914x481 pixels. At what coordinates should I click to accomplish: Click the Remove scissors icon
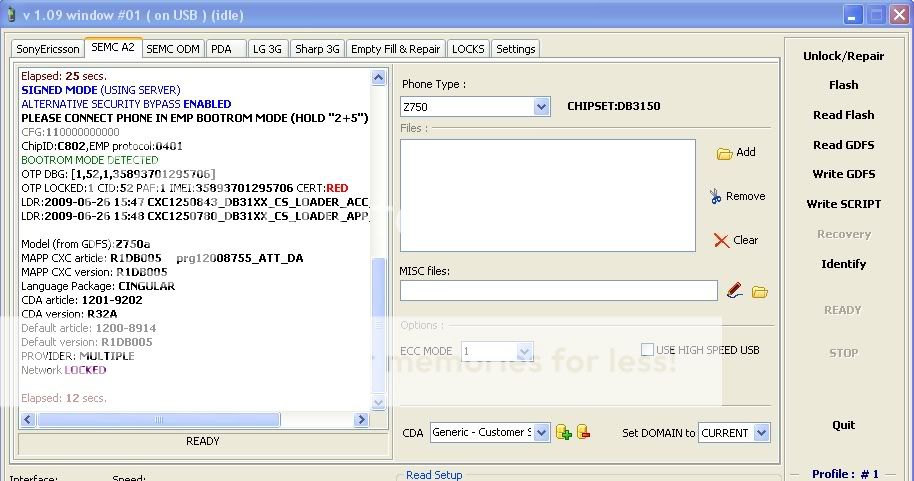(715, 196)
